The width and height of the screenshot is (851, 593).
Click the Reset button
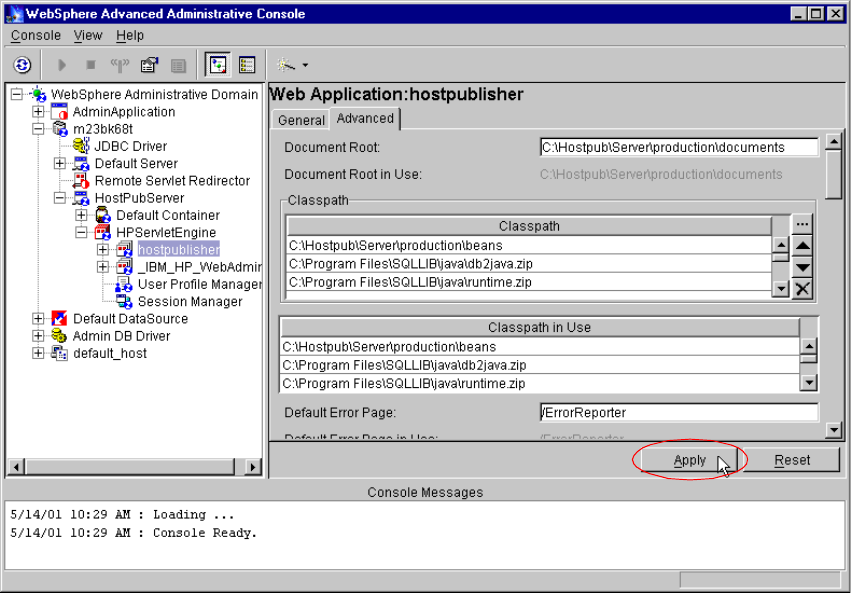pos(793,460)
